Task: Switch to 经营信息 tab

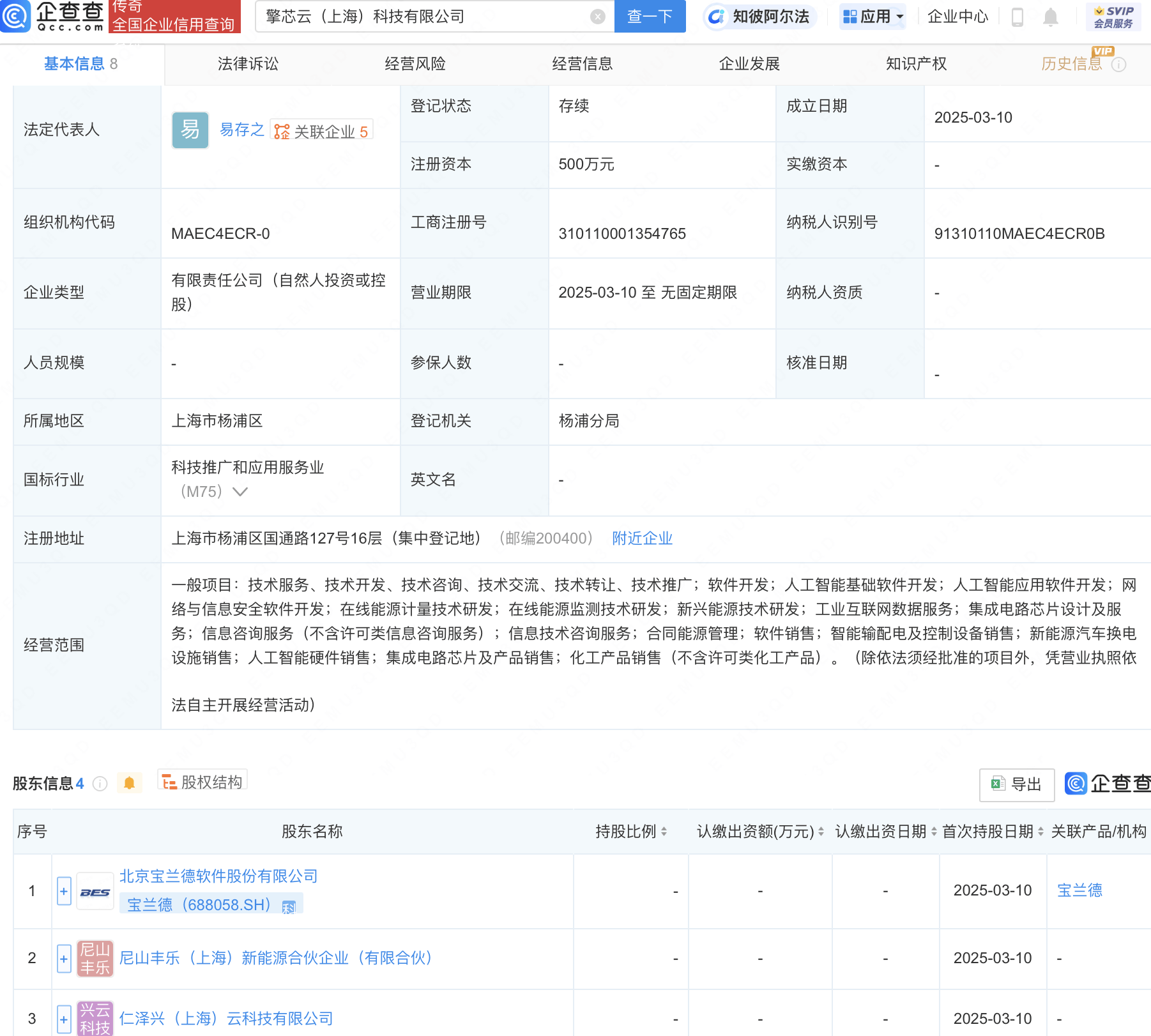Action: click(x=583, y=64)
